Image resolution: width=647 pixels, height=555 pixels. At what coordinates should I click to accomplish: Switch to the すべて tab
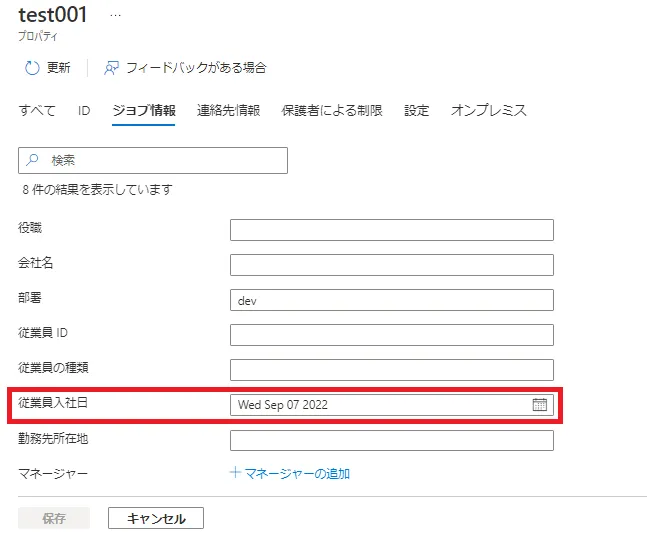tap(37, 111)
